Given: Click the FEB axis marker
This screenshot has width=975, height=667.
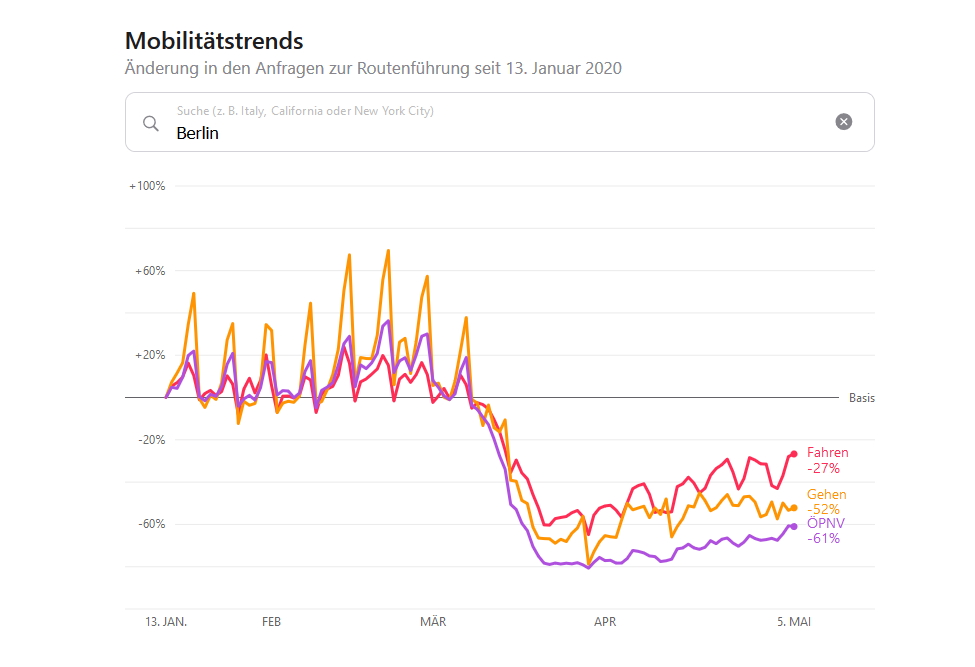Looking at the screenshot, I should (271, 622).
